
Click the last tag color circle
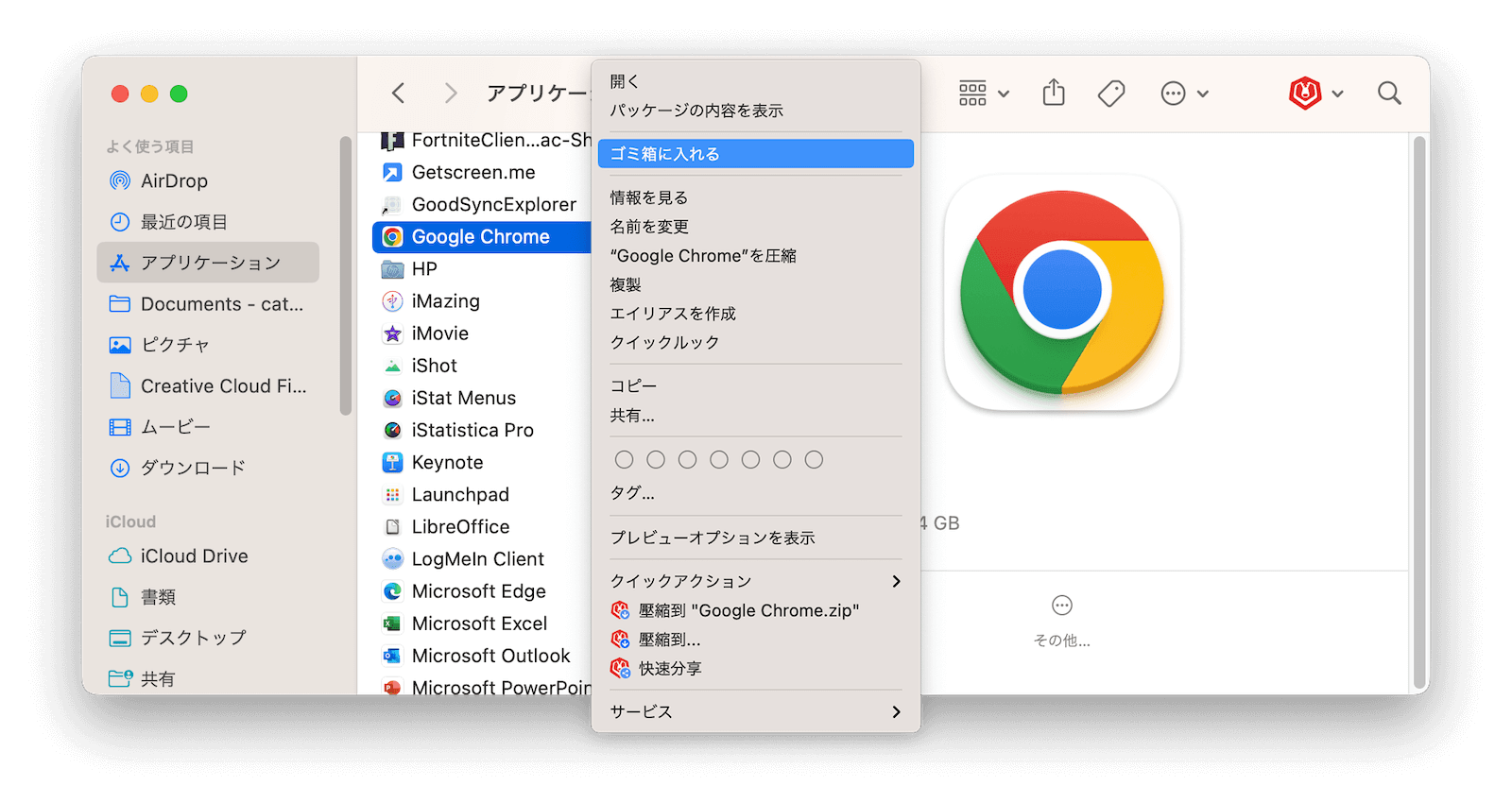[814, 460]
